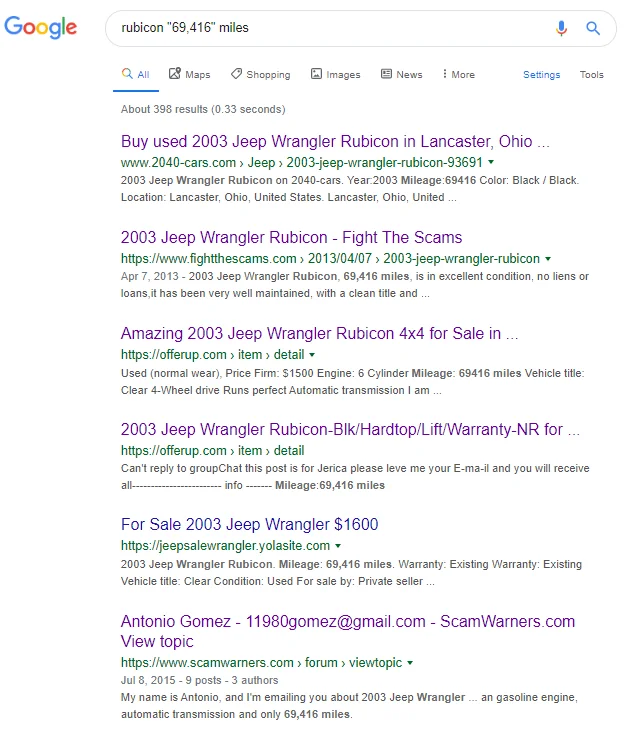Open 'For Sale 2003 Jeep Wrangler $1600' result

tap(250, 524)
